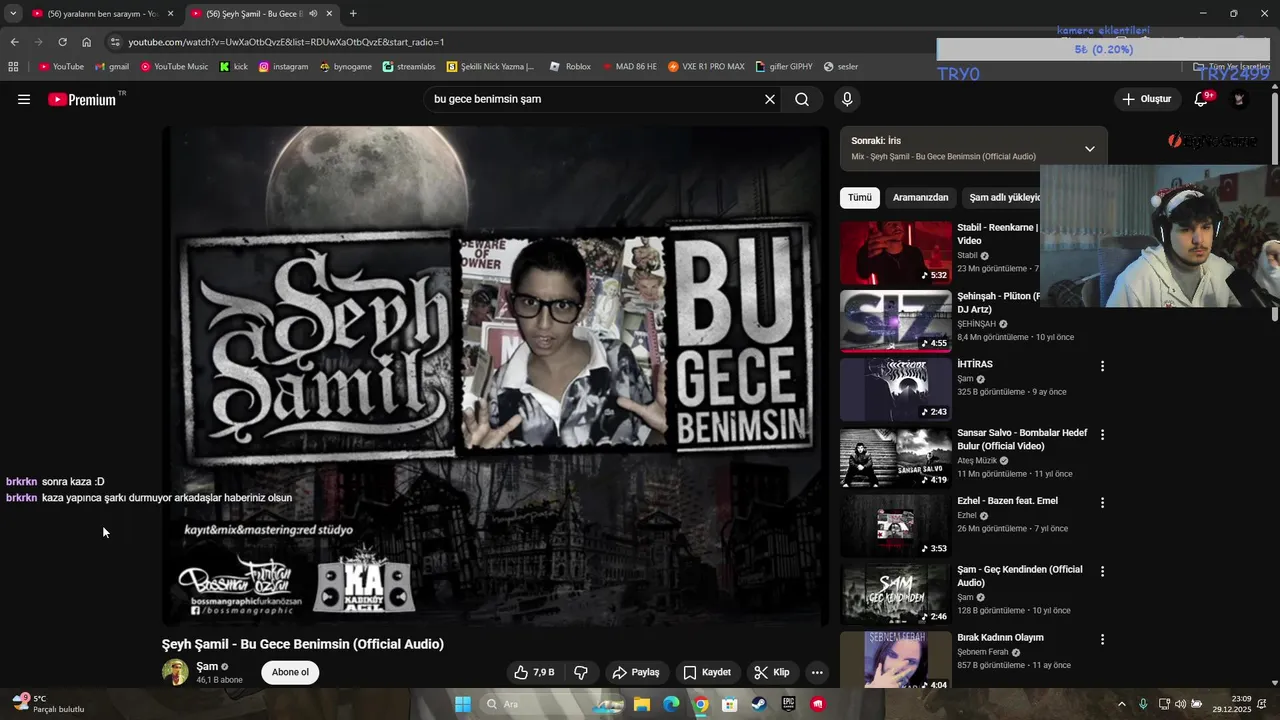1280x720 pixels.
Task: Launch File Explorer from the taskbar
Action: 642,704
